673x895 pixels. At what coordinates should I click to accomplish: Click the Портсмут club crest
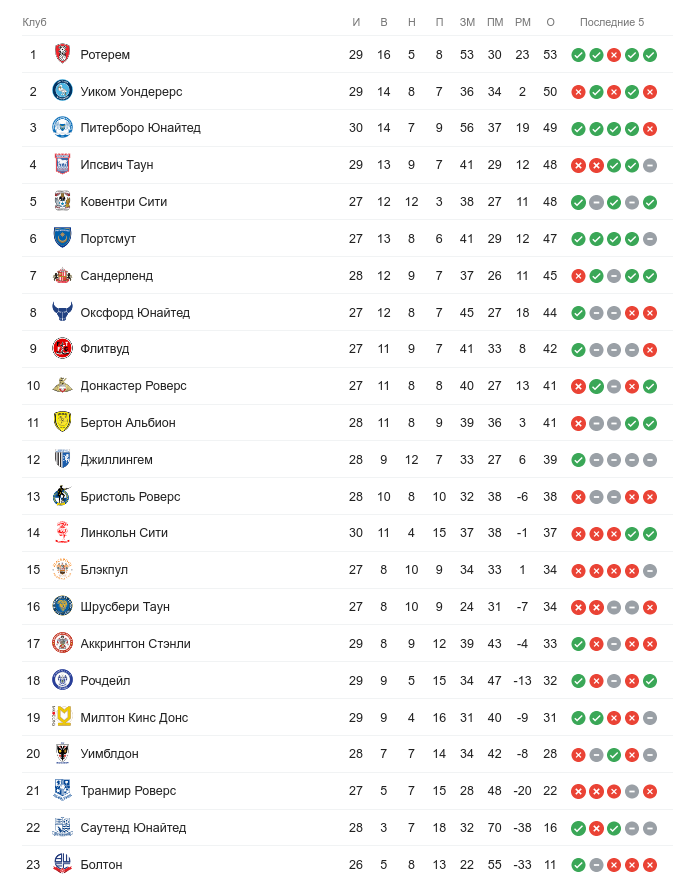(x=62, y=238)
